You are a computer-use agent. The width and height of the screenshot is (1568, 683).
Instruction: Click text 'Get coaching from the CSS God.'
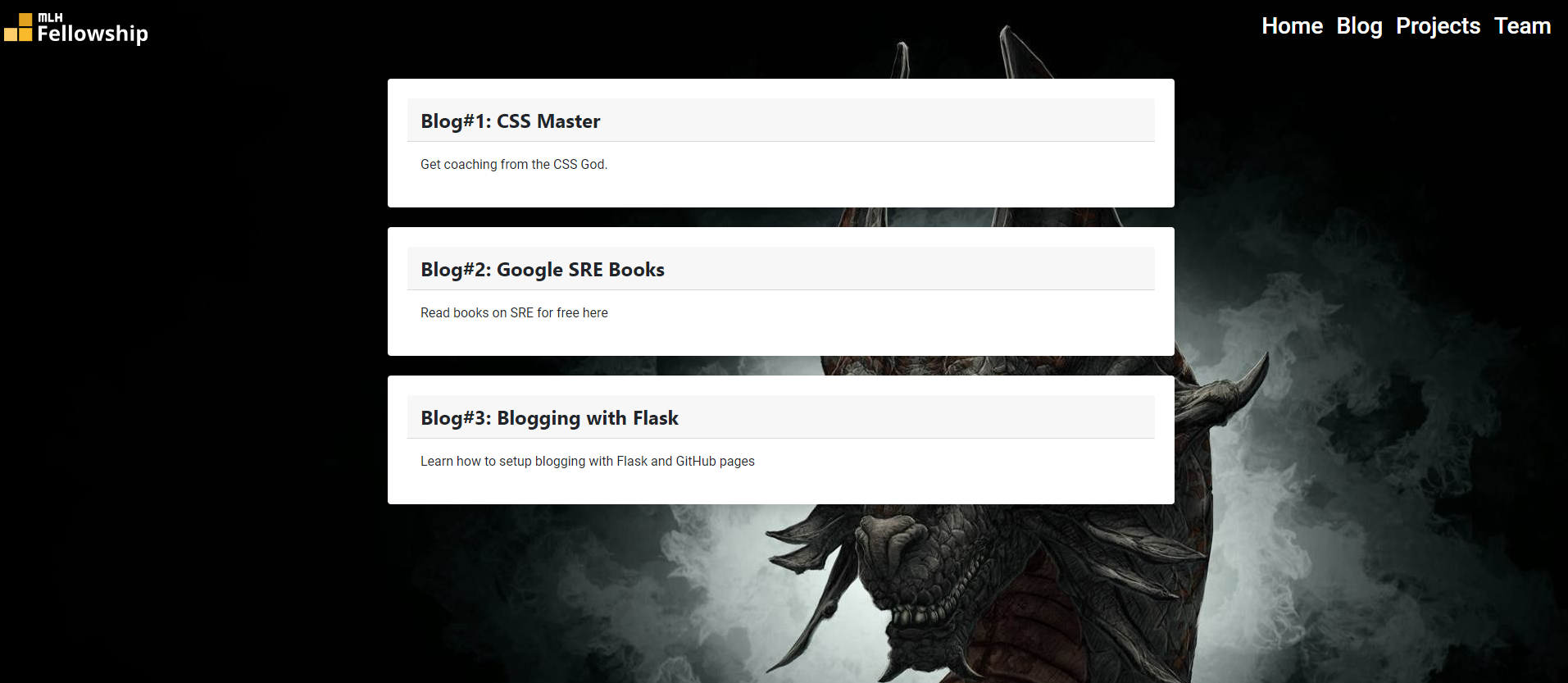tap(514, 164)
